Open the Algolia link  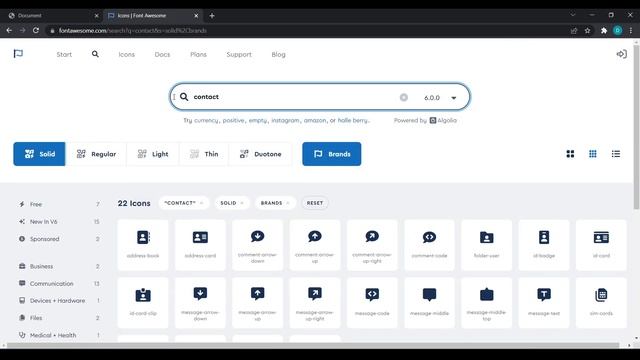pyautogui.click(x=443, y=120)
